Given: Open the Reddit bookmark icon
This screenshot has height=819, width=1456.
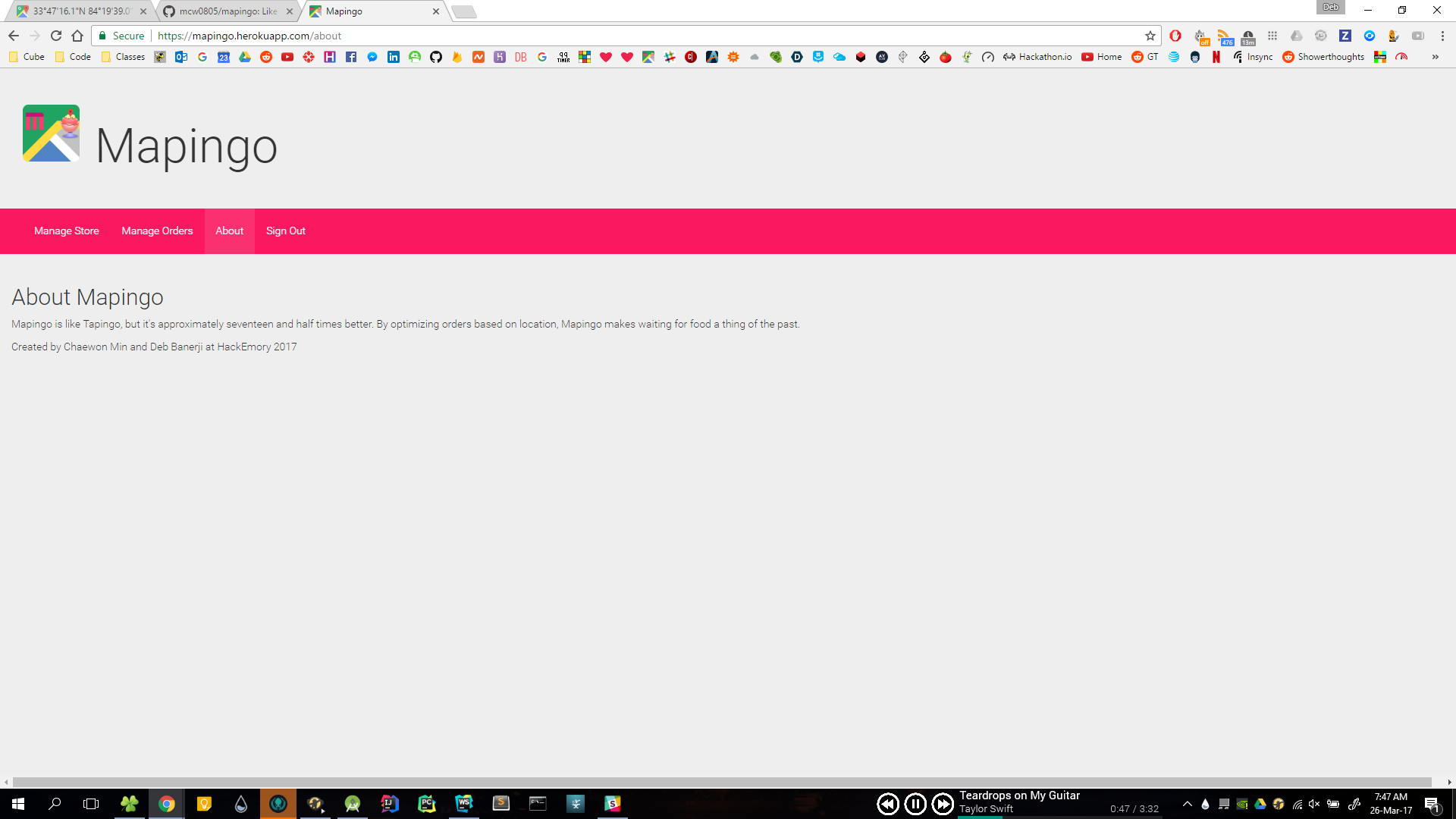Looking at the screenshot, I should (x=266, y=57).
